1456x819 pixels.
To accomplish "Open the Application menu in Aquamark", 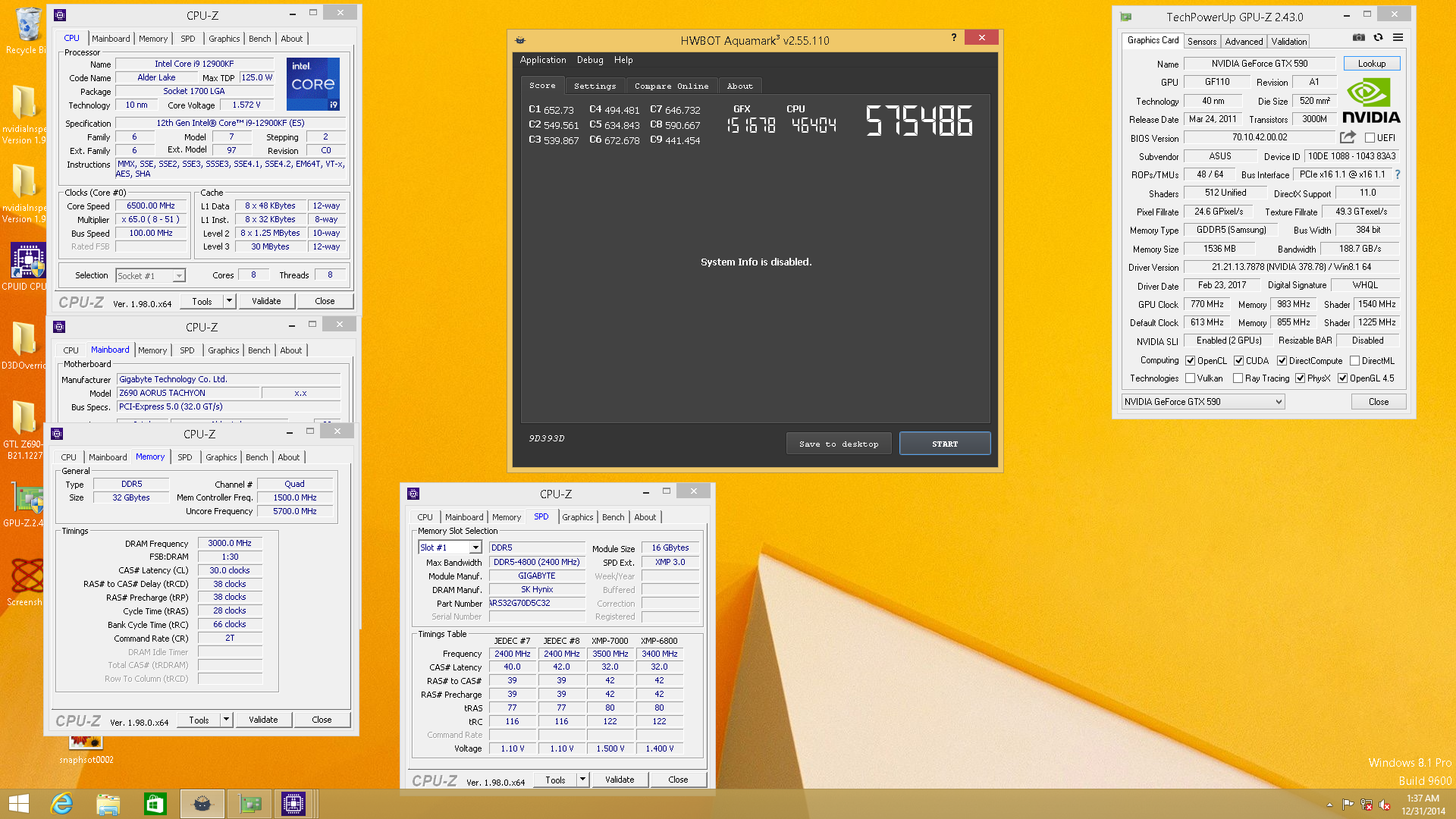I will 543,60.
